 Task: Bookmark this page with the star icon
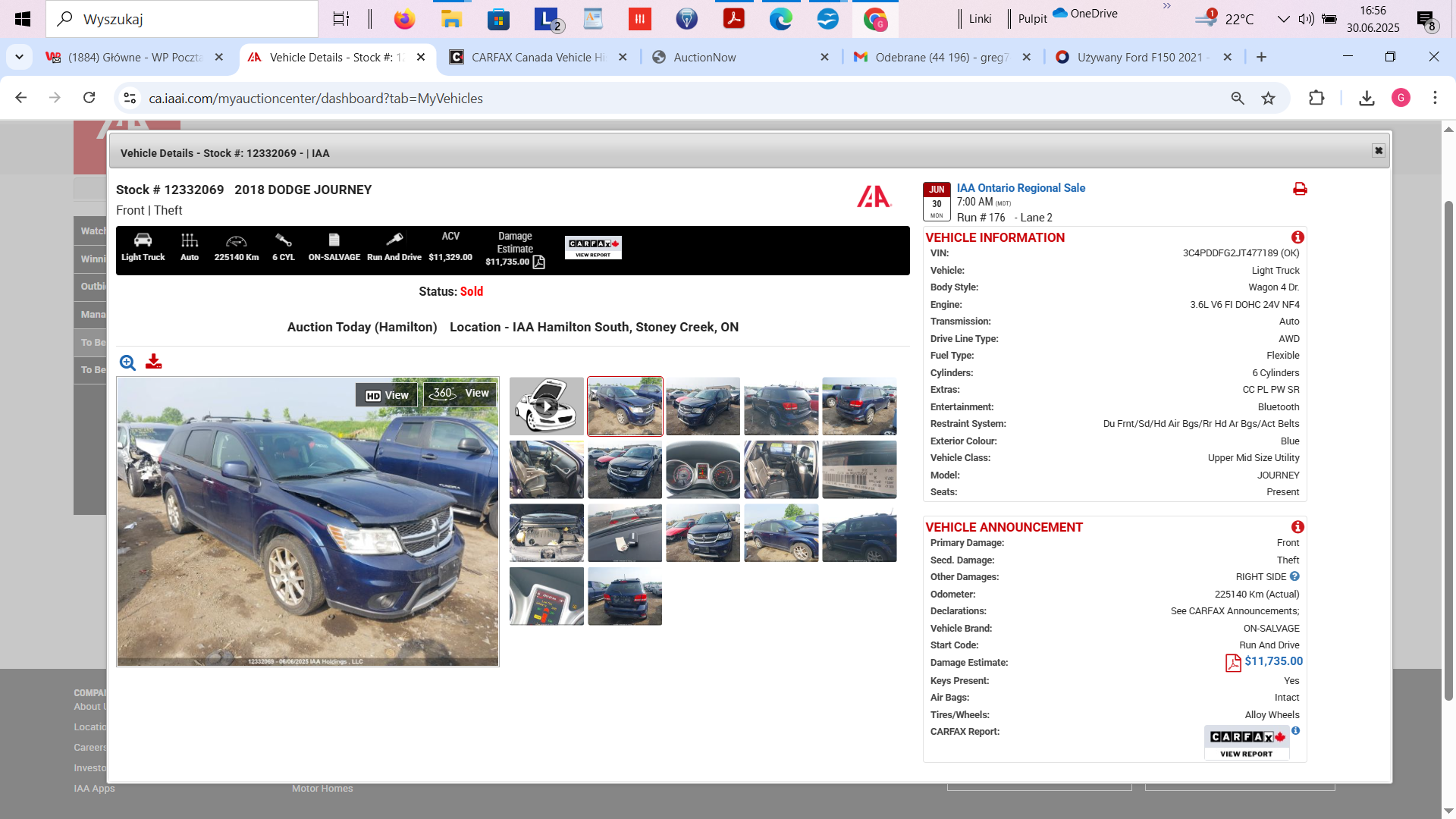point(1268,99)
